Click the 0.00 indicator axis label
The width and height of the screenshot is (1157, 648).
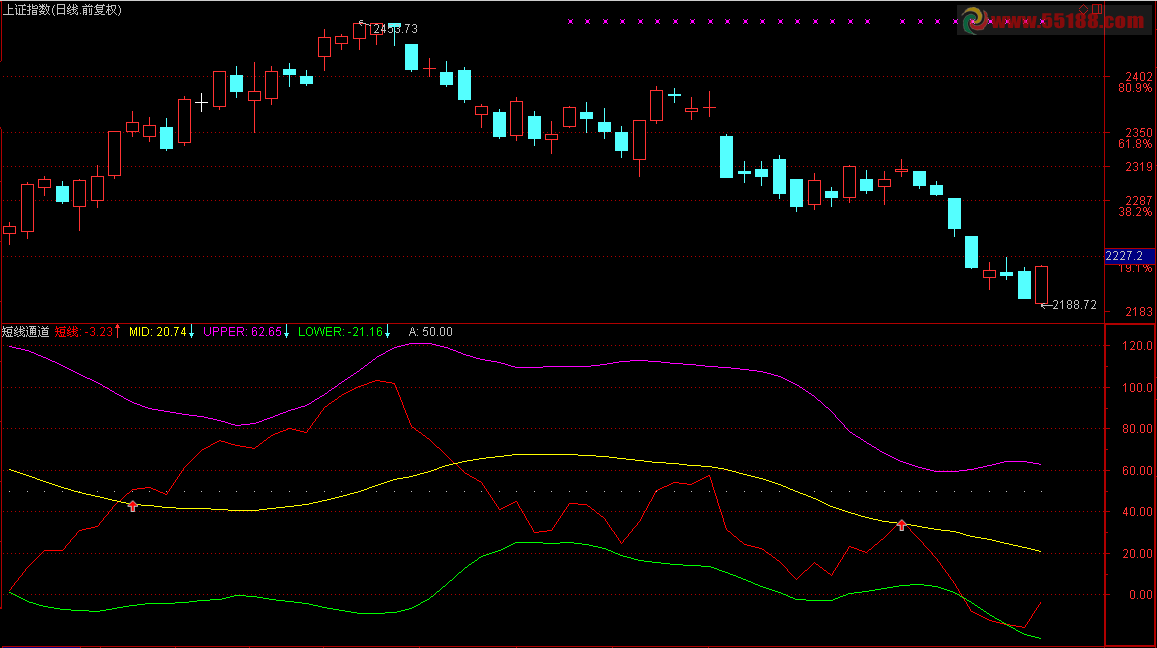pos(1141,595)
